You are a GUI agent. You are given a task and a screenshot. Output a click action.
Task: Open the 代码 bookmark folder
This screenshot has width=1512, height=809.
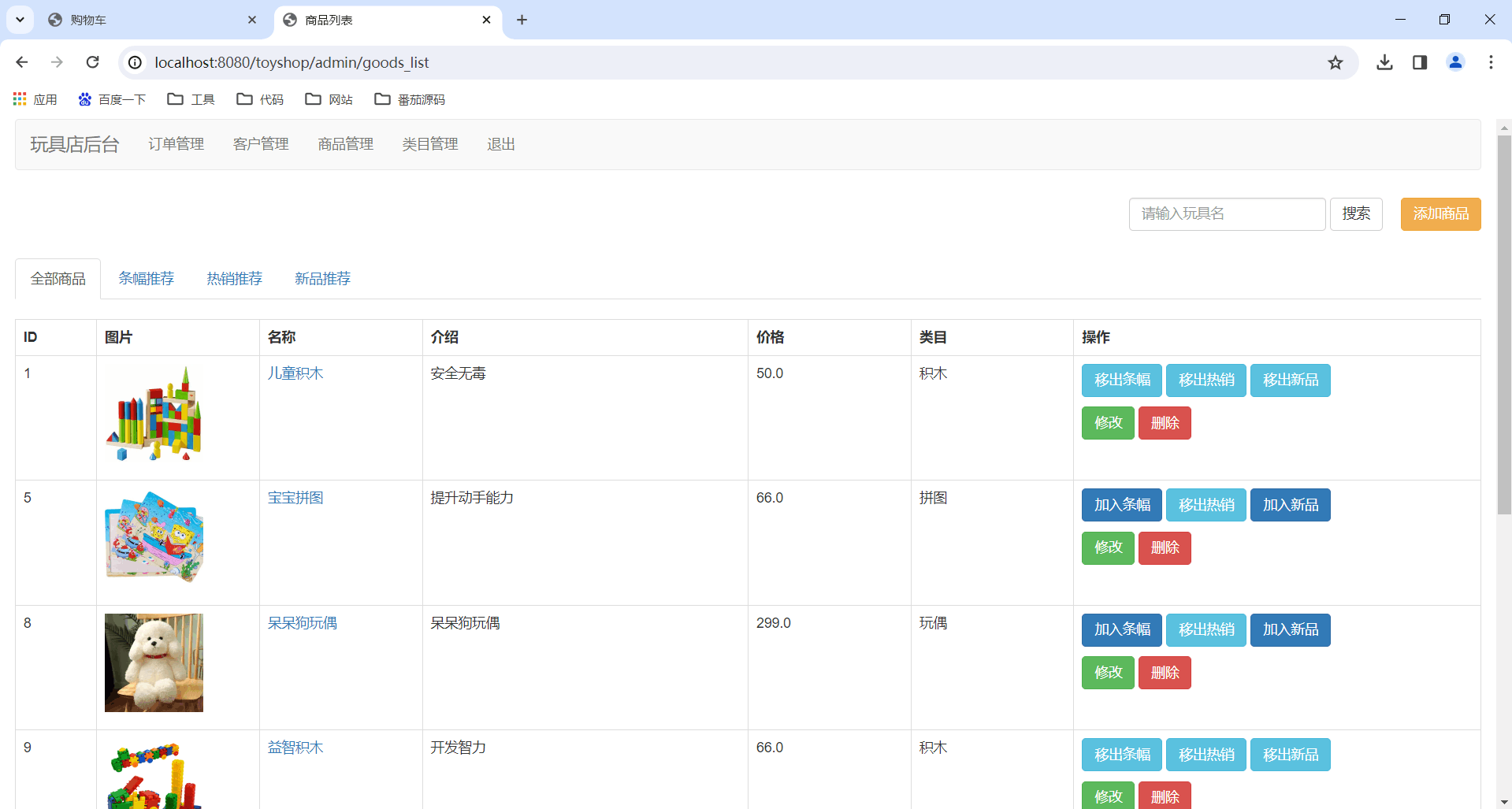click(x=260, y=99)
